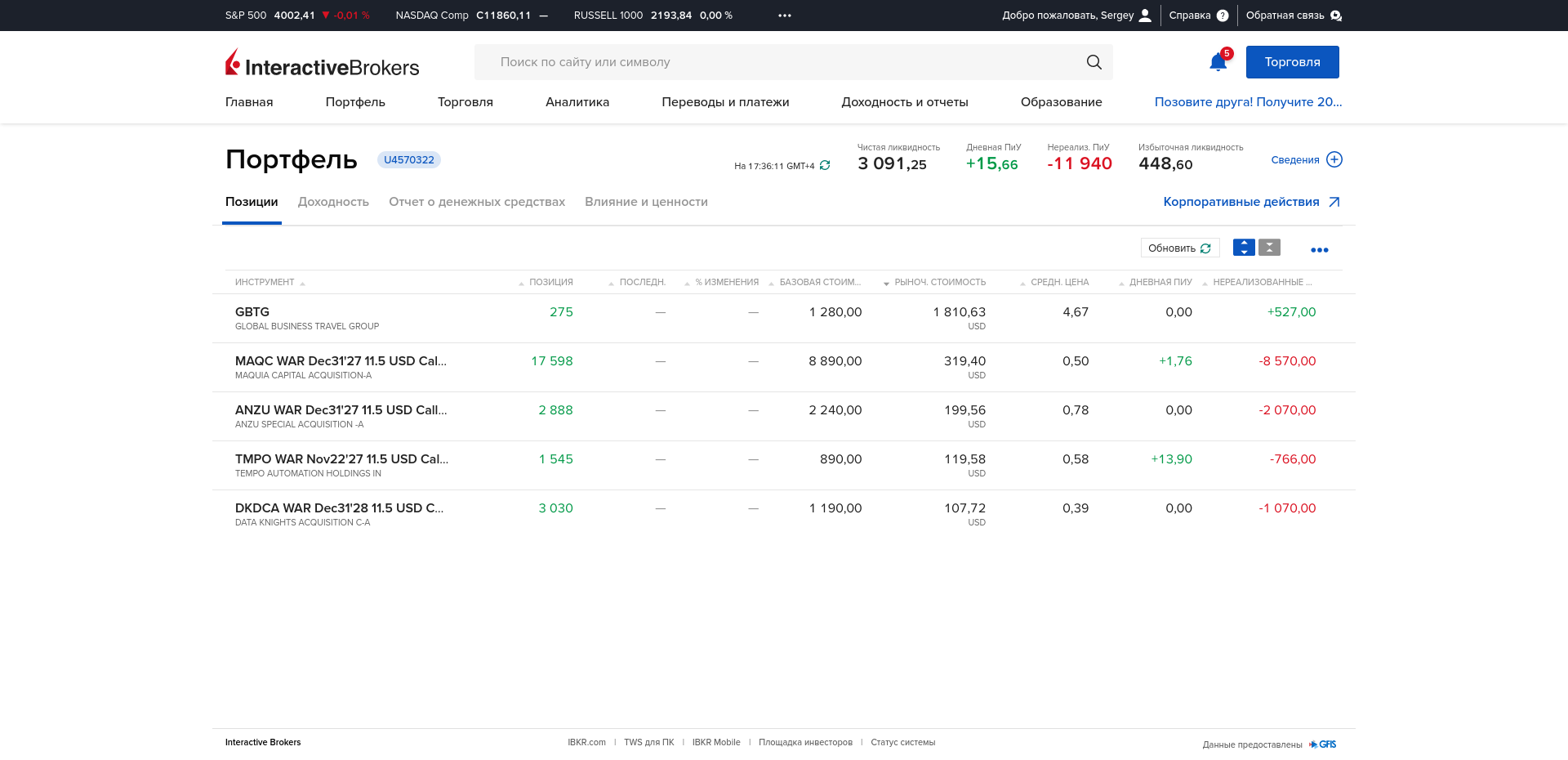
Task: Open TWS для ПК footer link
Action: (x=649, y=743)
